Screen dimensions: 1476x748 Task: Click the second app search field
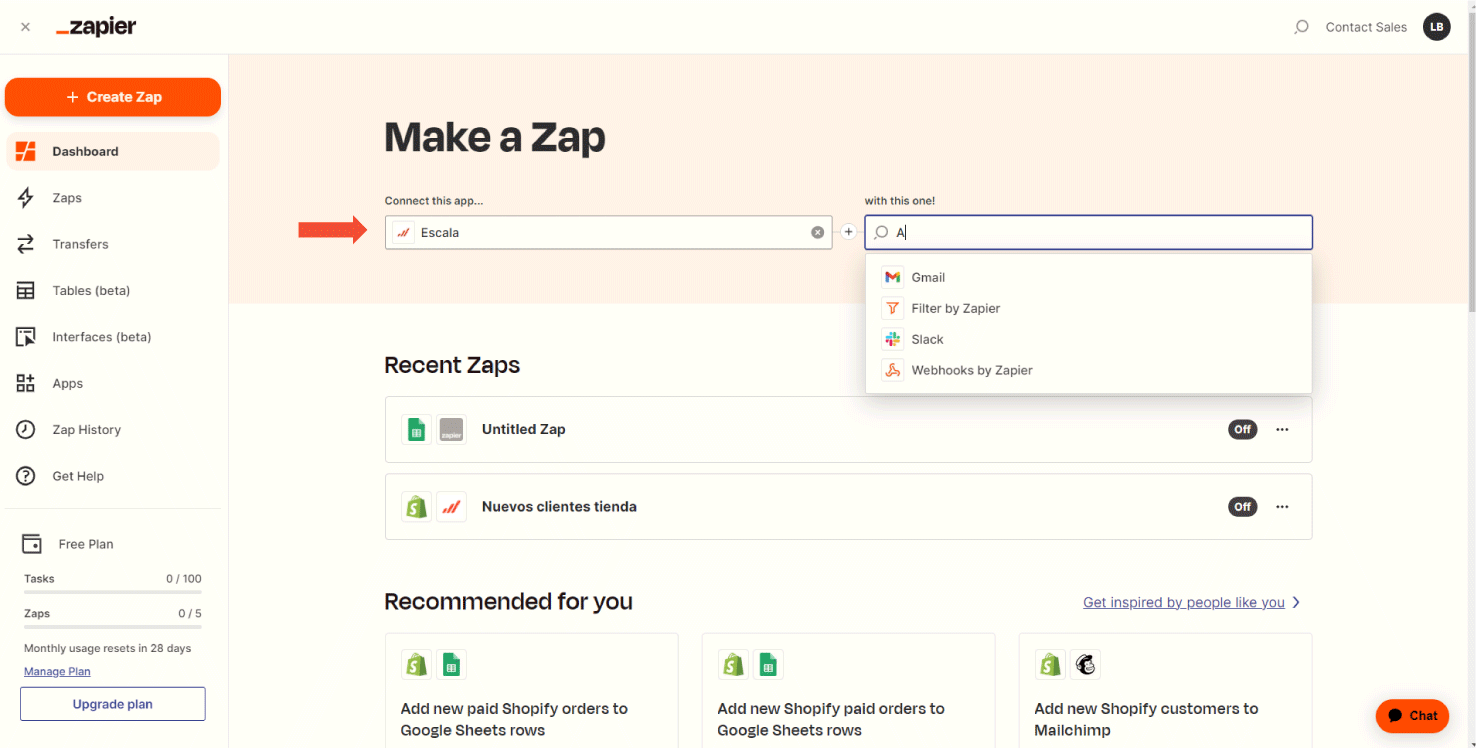[1088, 232]
